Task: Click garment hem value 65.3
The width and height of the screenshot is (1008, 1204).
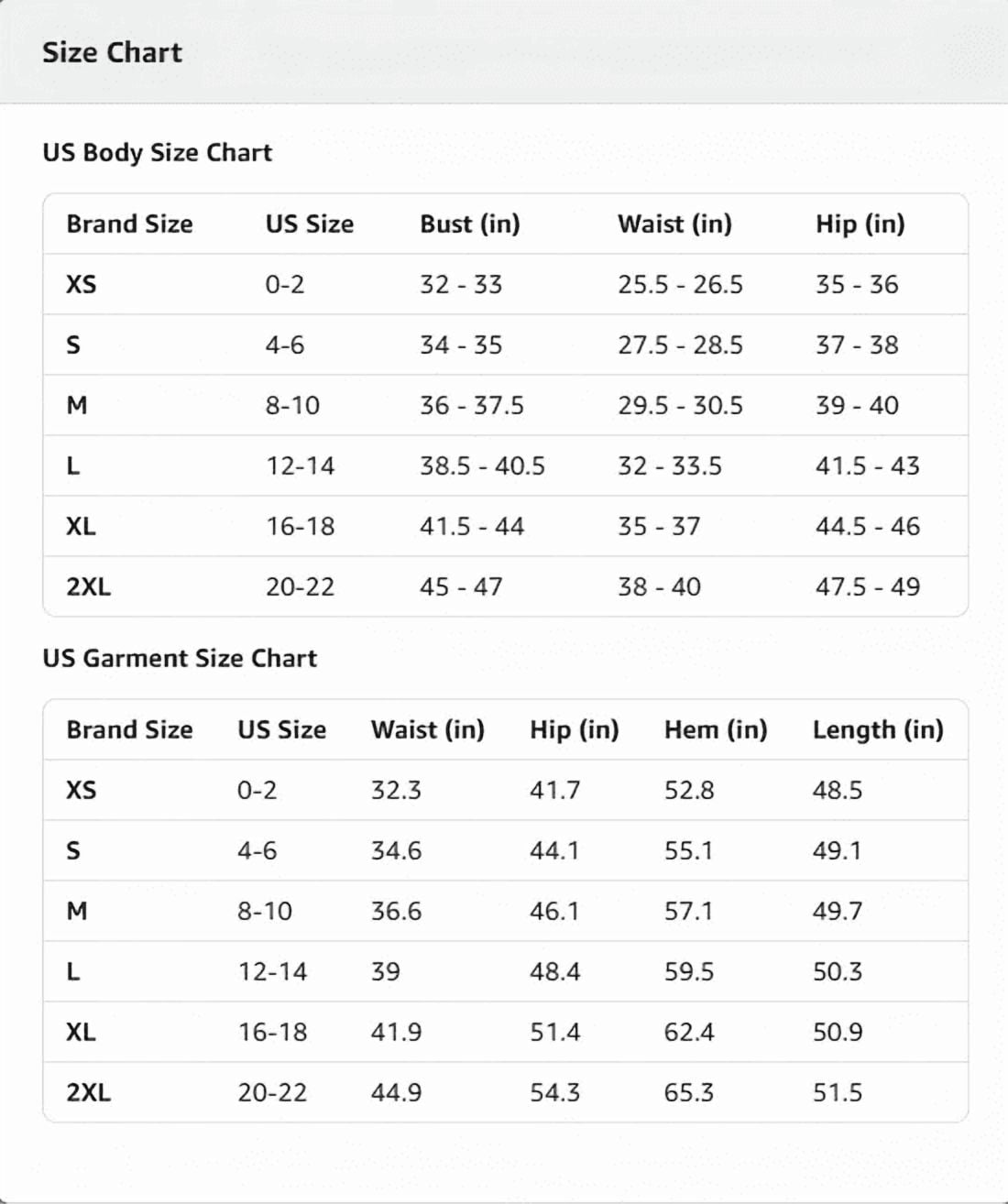Action: [x=689, y=1092]
